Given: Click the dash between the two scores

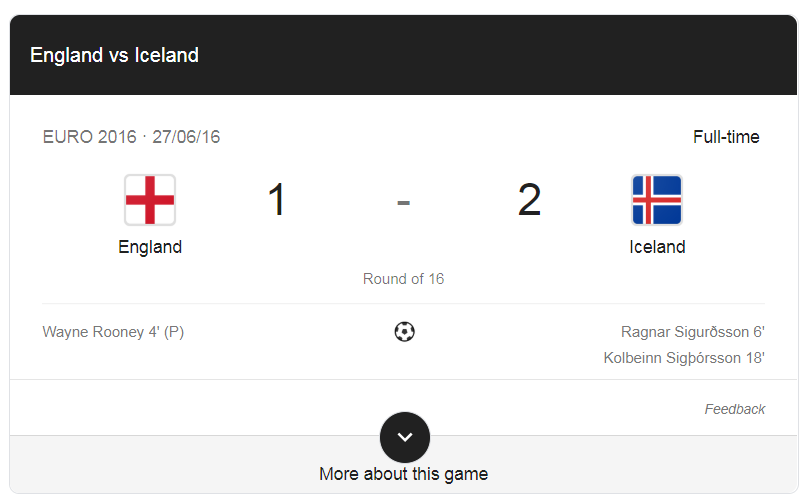Looking at the screenshot, I should 403,201.
